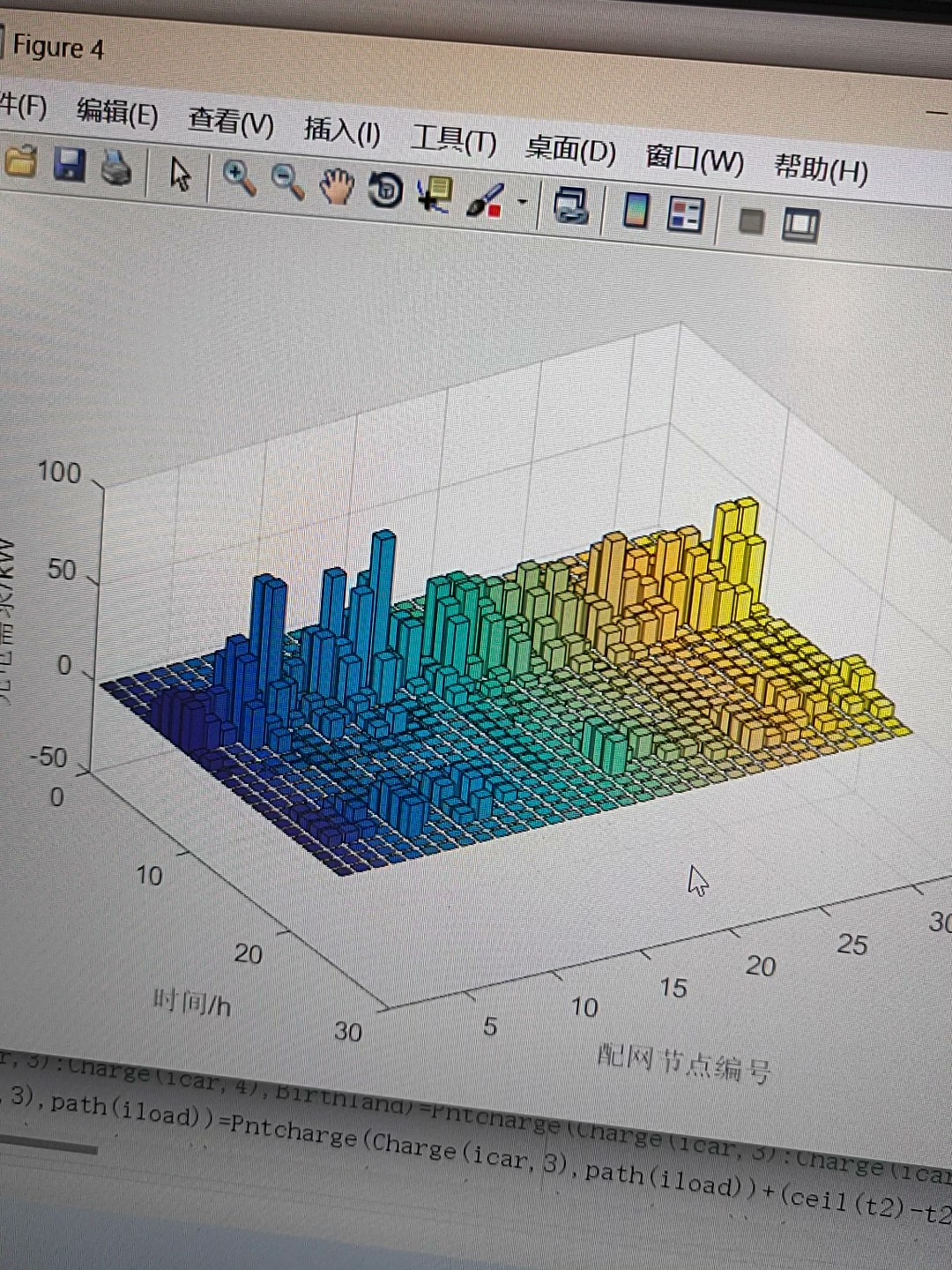Screen dimensions: 952x1270
Task: Click the -50 tick on the vertical axis
Action: point(48,757)
